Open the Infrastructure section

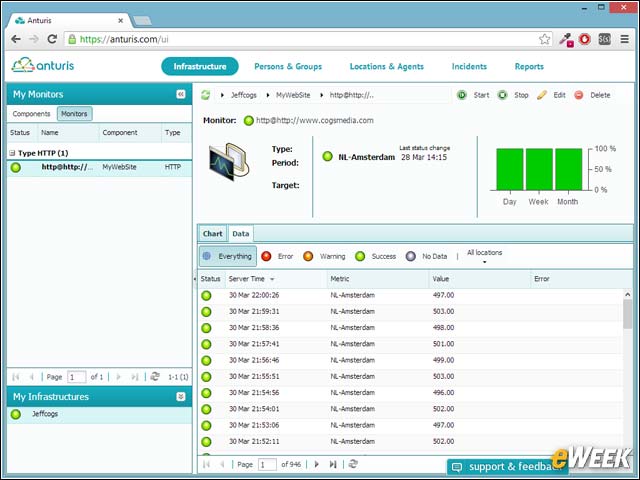click(x=200, y=67)
